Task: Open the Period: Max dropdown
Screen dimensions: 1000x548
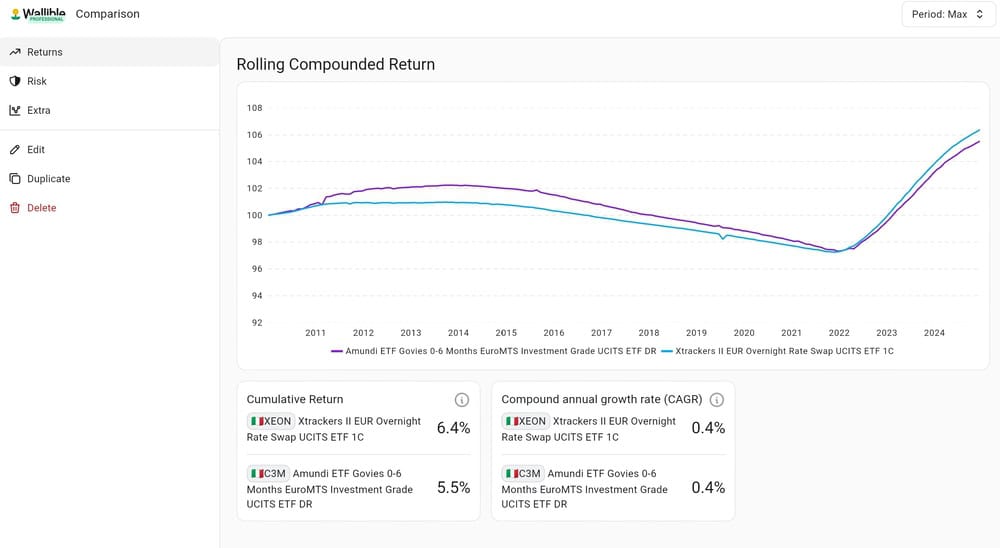Action: (948, 14)
